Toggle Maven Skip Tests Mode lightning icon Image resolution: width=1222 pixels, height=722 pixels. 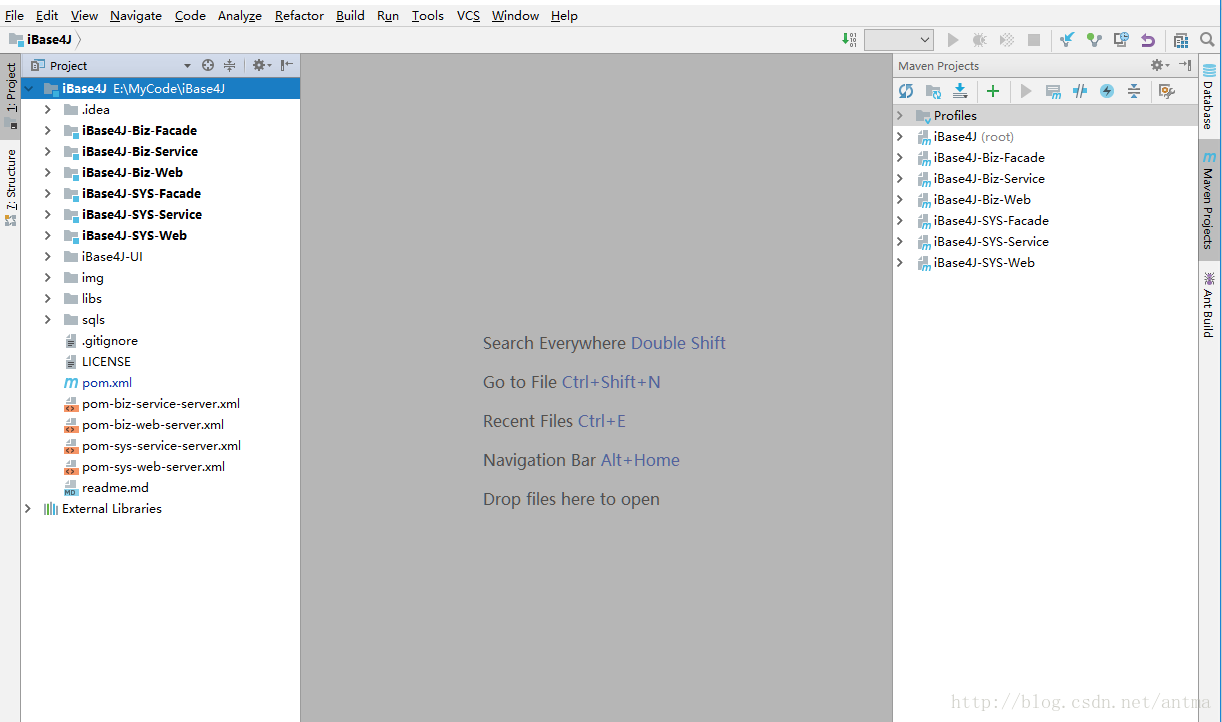coord(1107,91)
